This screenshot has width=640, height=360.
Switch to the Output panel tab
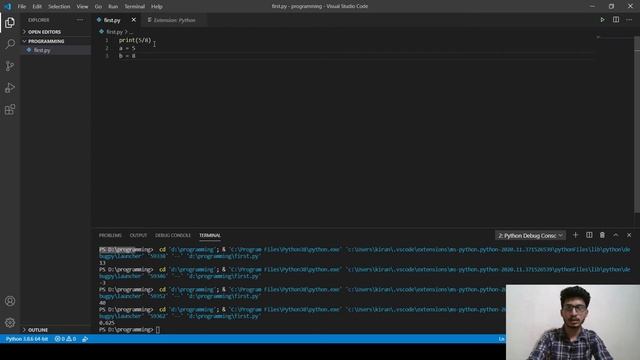(x=138, y=236)
